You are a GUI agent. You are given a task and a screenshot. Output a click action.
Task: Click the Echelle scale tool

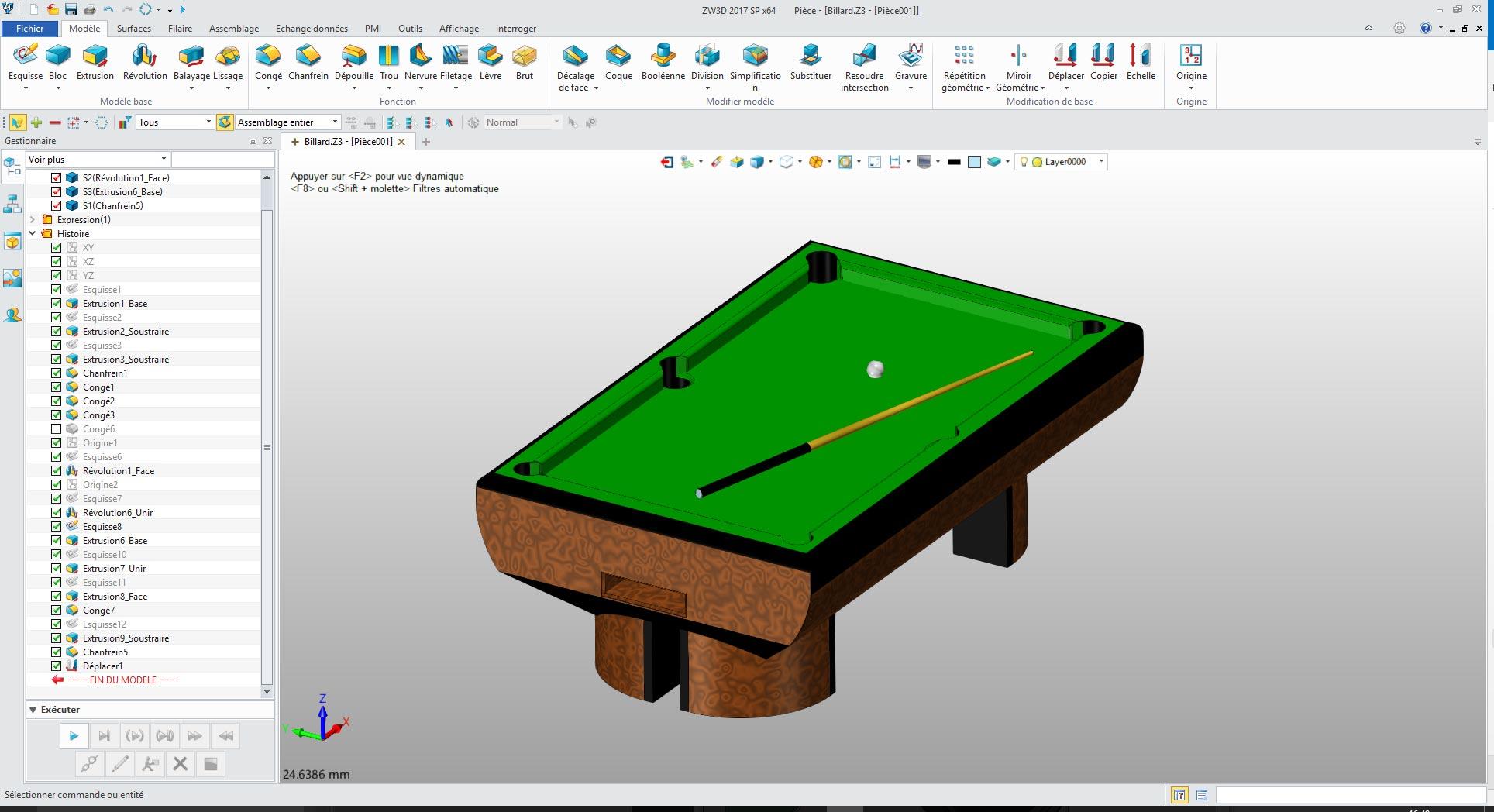pos(1140,62)
